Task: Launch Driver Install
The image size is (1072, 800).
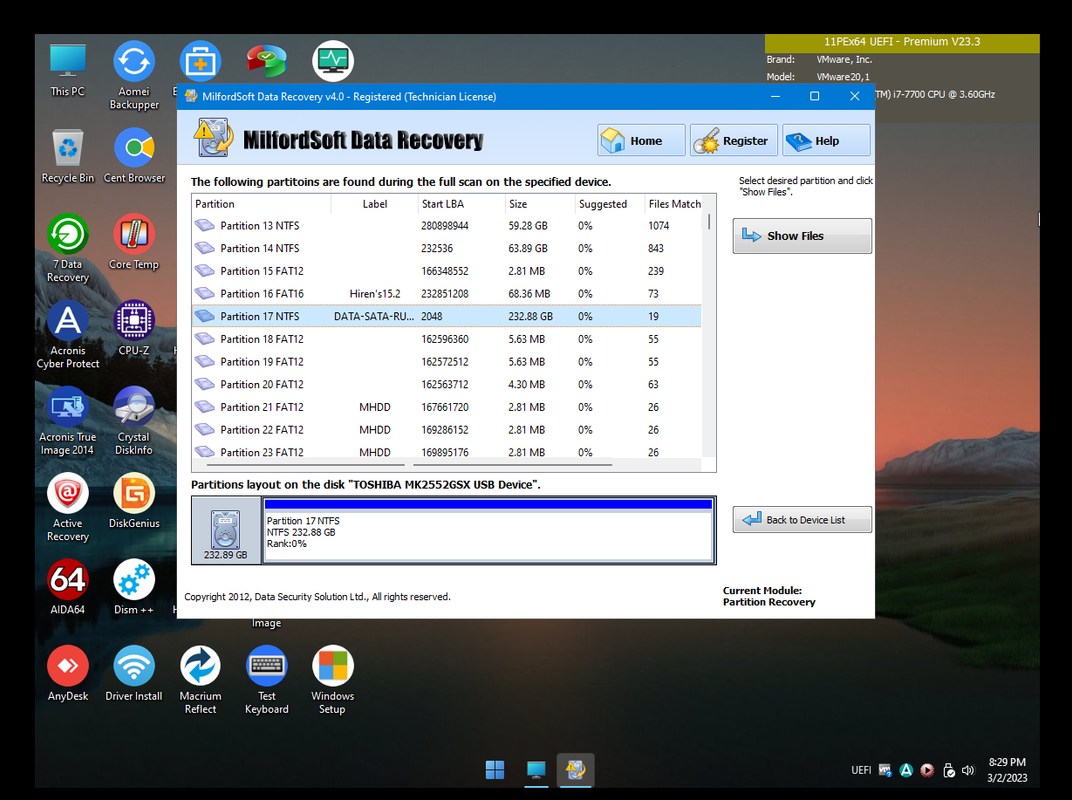Action: [x=134, y=674]
